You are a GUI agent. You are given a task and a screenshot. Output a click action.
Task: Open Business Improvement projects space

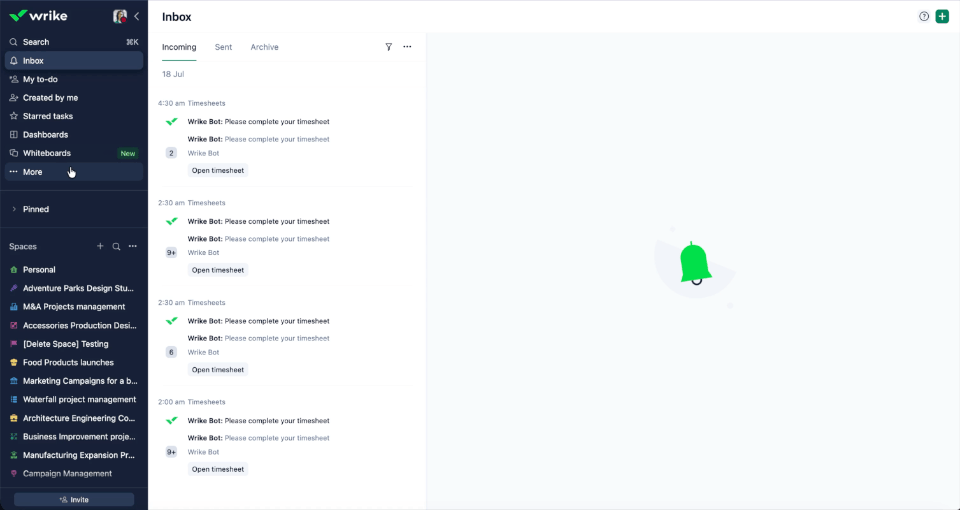pyautogui.click(x=74, y=437)
